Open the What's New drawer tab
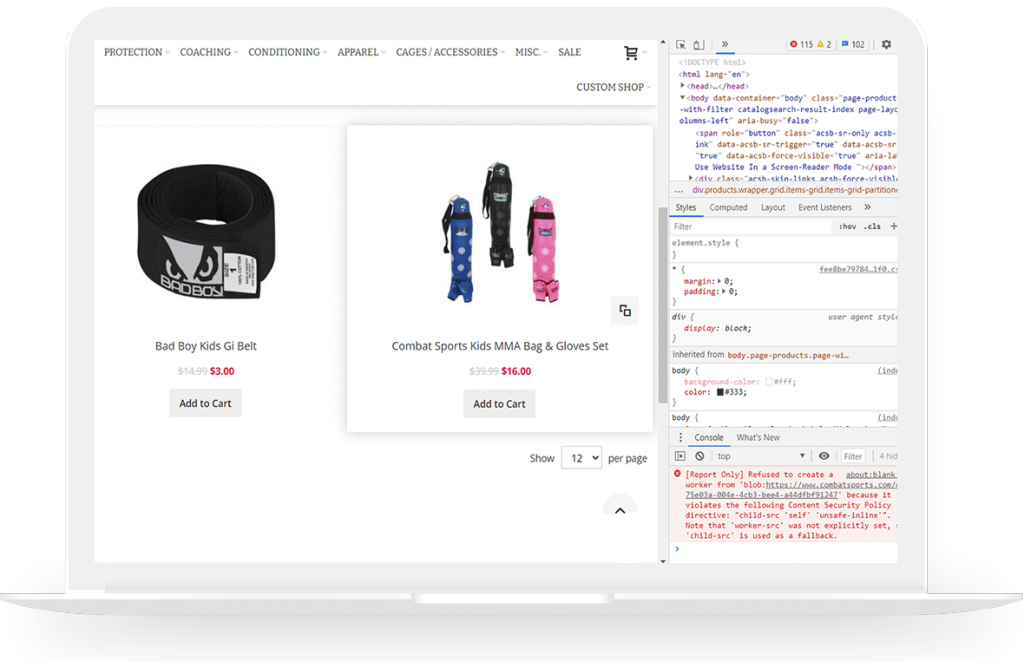 758,438
